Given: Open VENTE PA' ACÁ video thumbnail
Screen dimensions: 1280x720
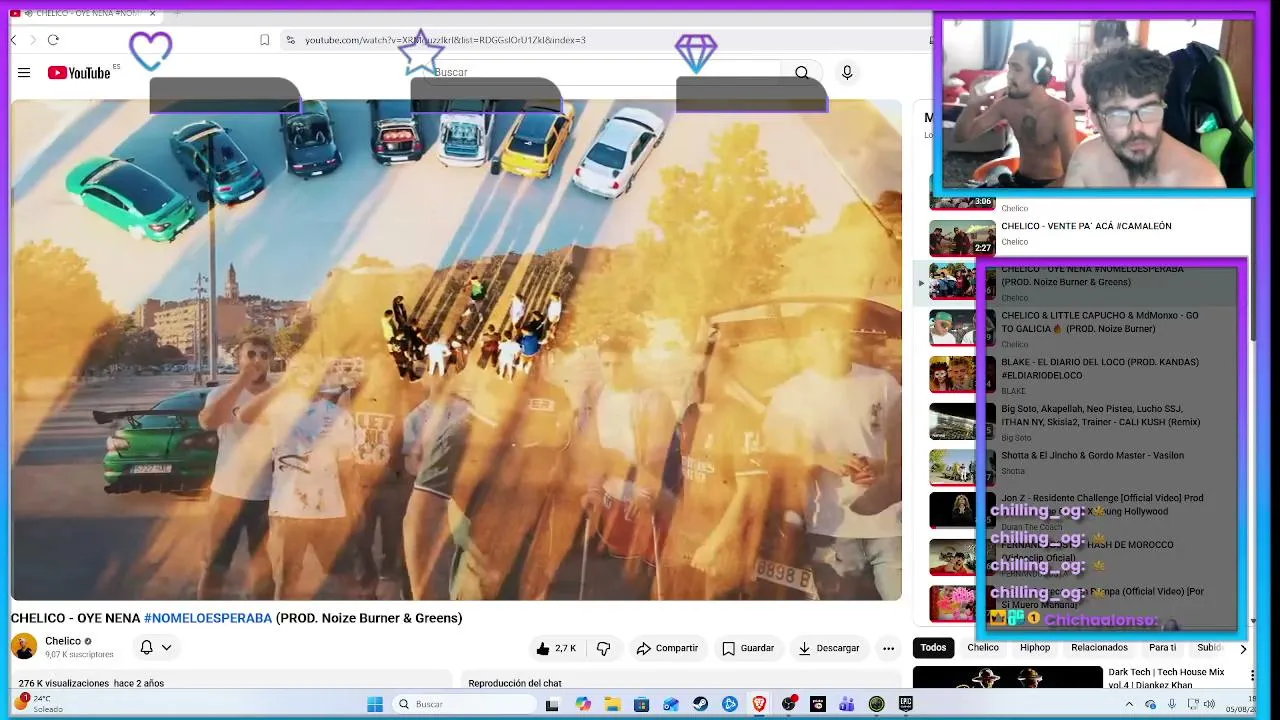Looking at the screenshot, I should click(962, 238).
